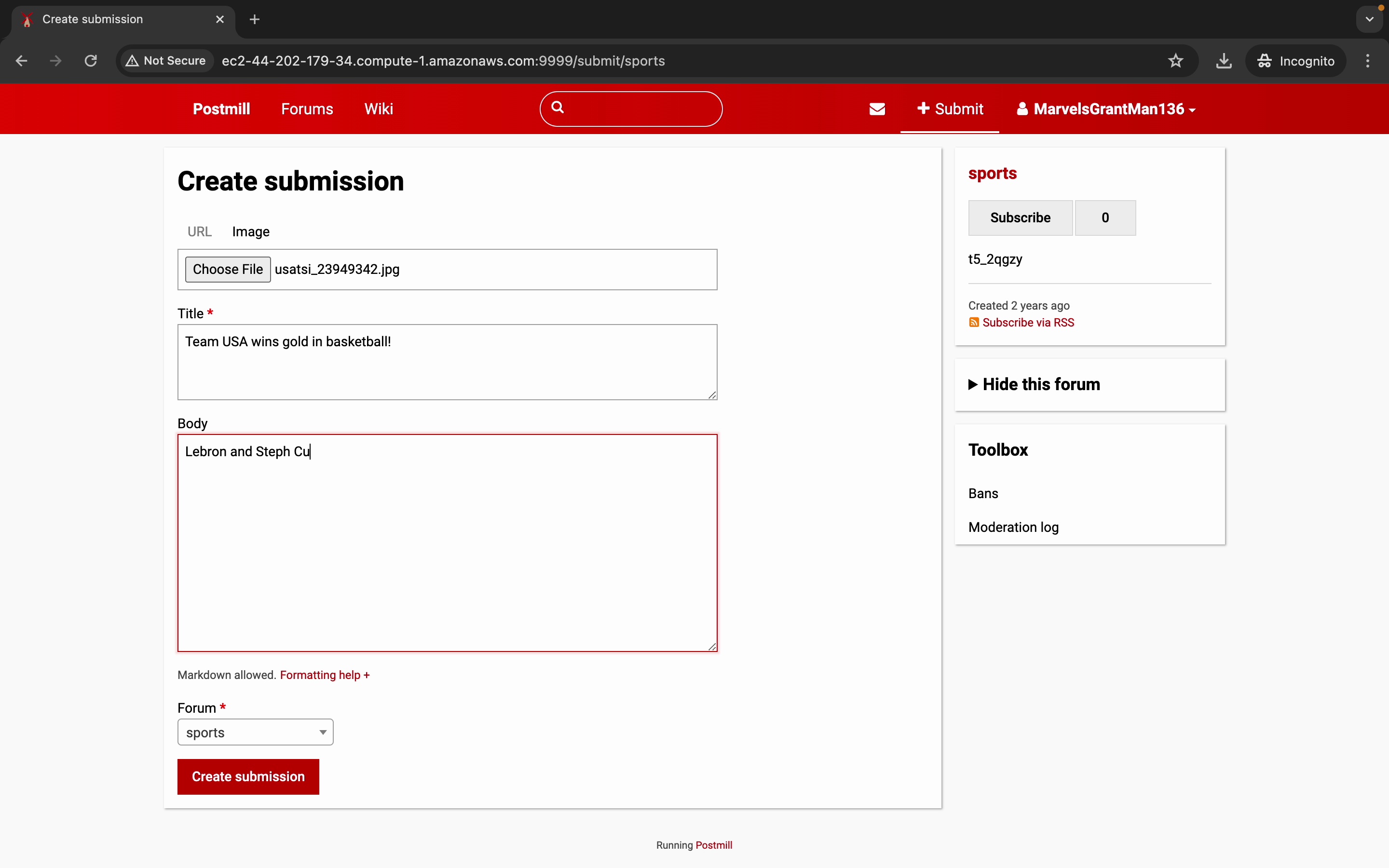Screen dimensions: 1389x868
Task: Open the Moderation log link
Action: pyautogui.click(x=1013, y=527)
